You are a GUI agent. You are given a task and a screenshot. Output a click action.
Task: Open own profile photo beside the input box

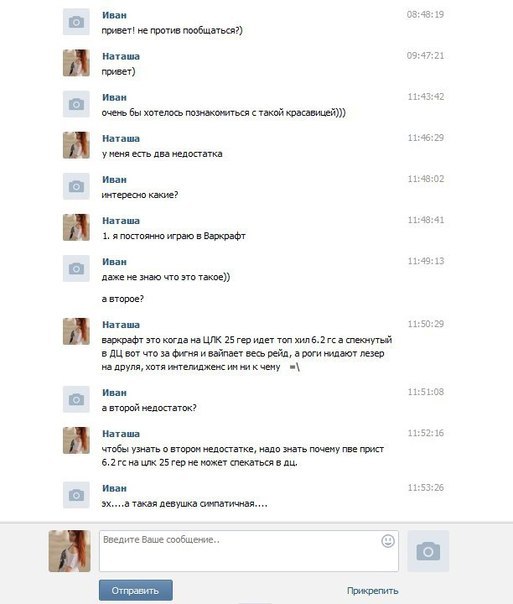pos(69,551)
